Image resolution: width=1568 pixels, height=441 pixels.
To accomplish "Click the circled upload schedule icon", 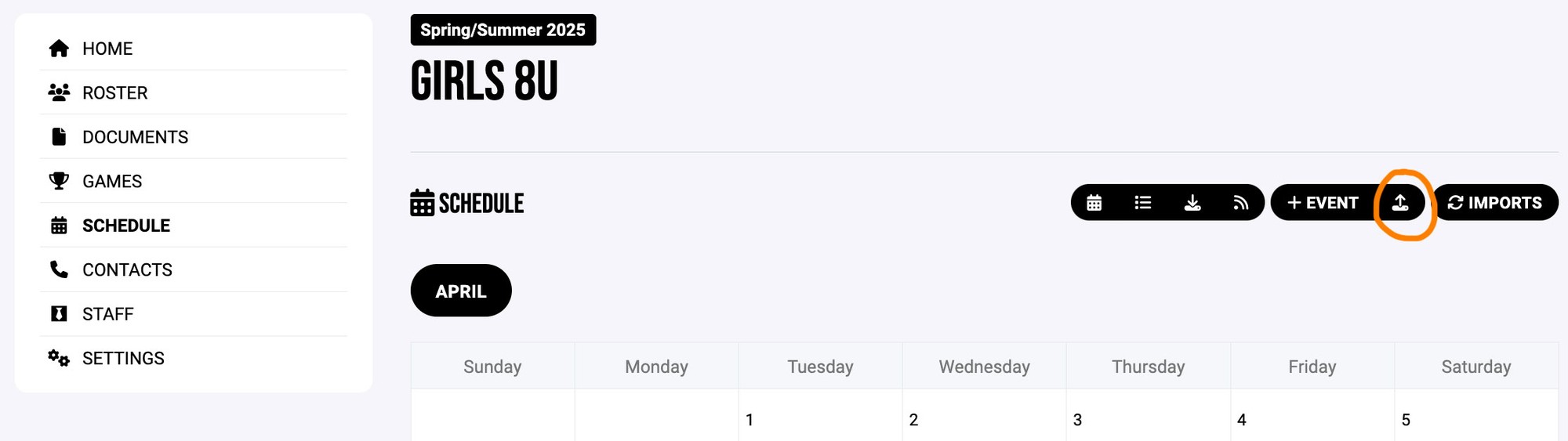I will 1400,203.
